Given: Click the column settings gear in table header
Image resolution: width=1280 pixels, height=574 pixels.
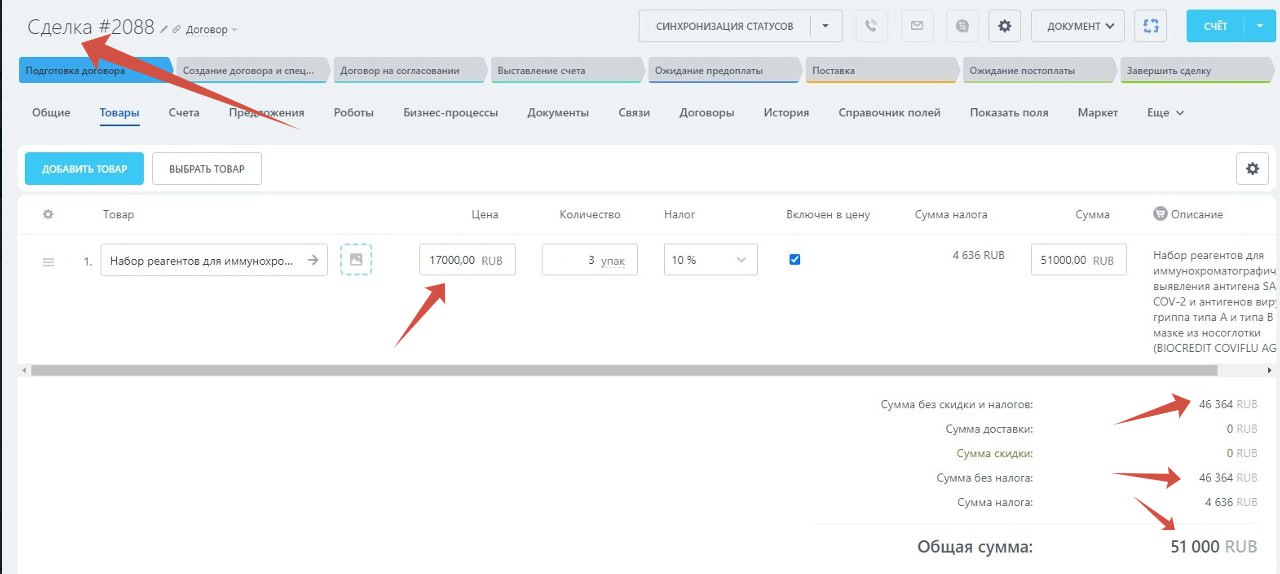Looking at the screenshot, I should [47, 214].
